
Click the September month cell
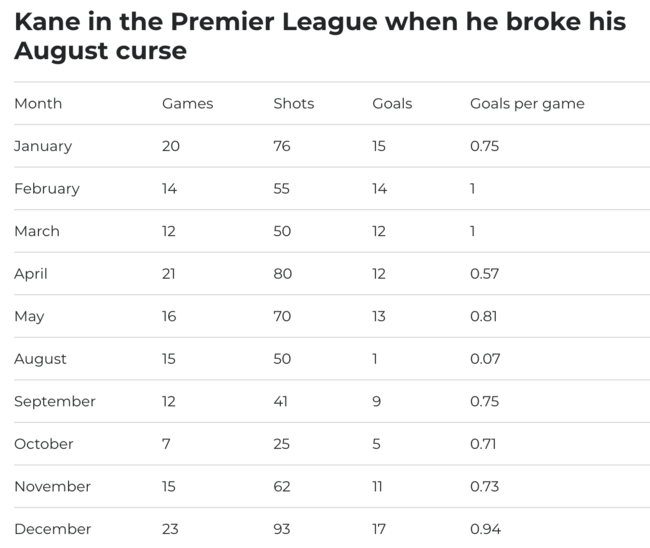pyautogui.click(x=55, y=402)
